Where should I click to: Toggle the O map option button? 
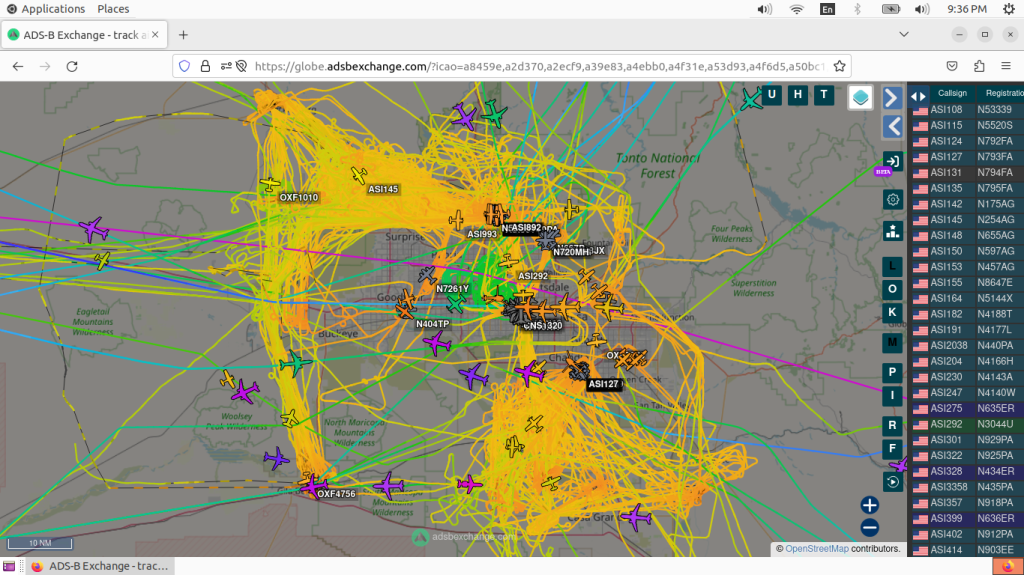(892, 289)
